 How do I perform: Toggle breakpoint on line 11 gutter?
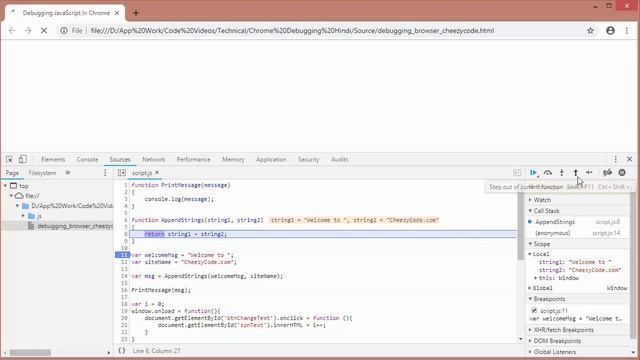point(122,255)
